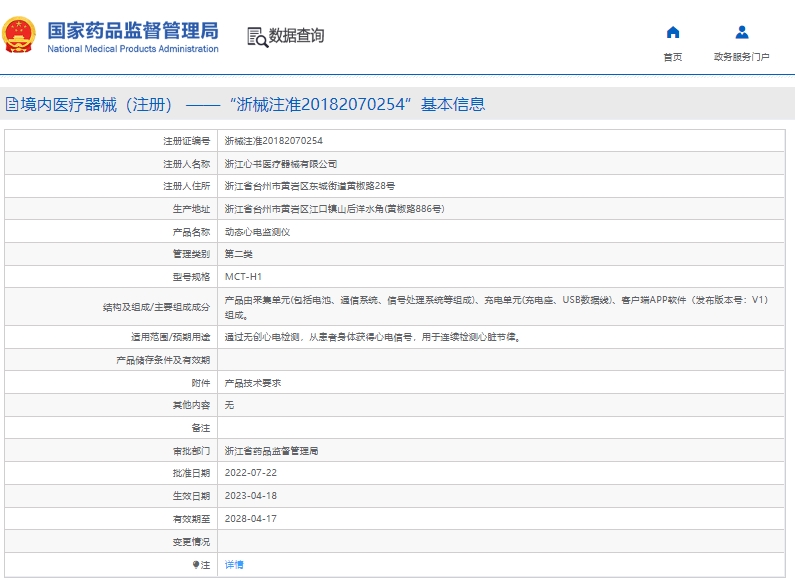
Task: Select intended use text 通过无创心电检测
Action: (x=373, y=337)
